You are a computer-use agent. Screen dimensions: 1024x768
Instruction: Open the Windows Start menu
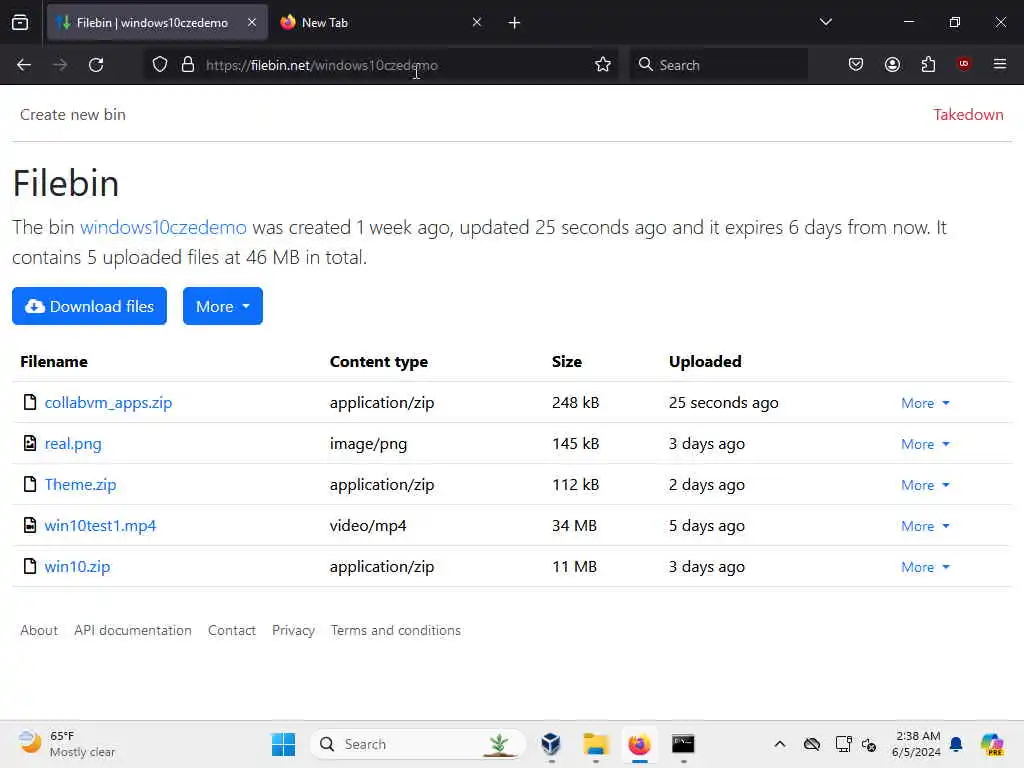click(283, 744)
